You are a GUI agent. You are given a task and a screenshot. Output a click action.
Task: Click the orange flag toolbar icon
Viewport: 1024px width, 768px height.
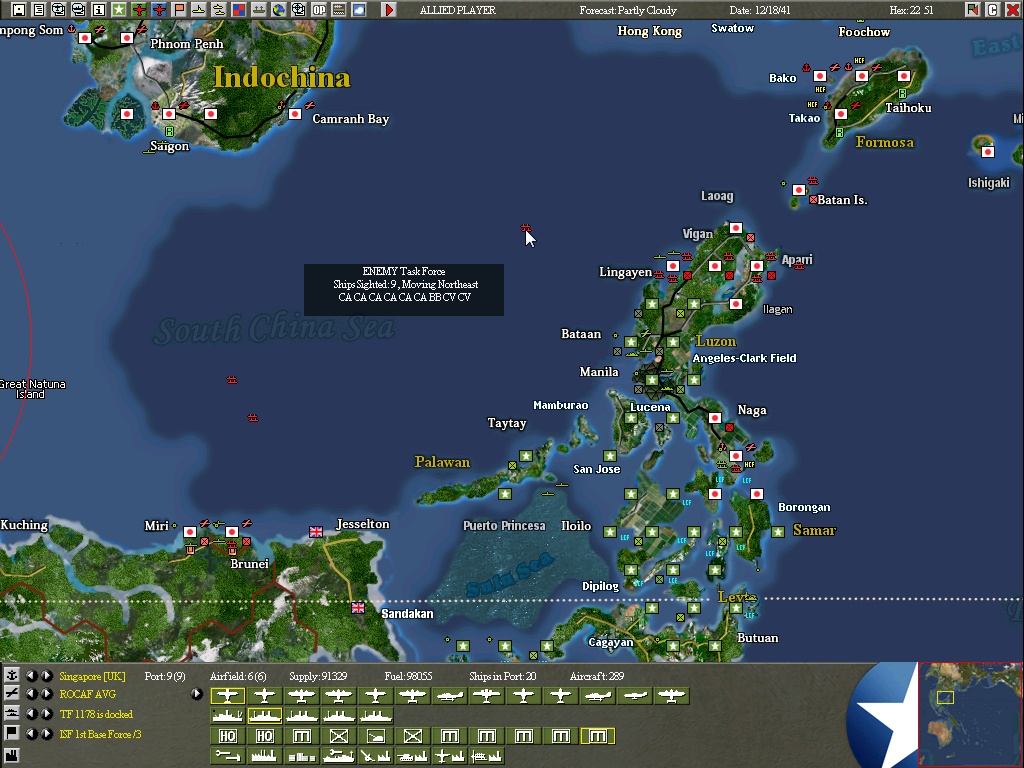178,10
